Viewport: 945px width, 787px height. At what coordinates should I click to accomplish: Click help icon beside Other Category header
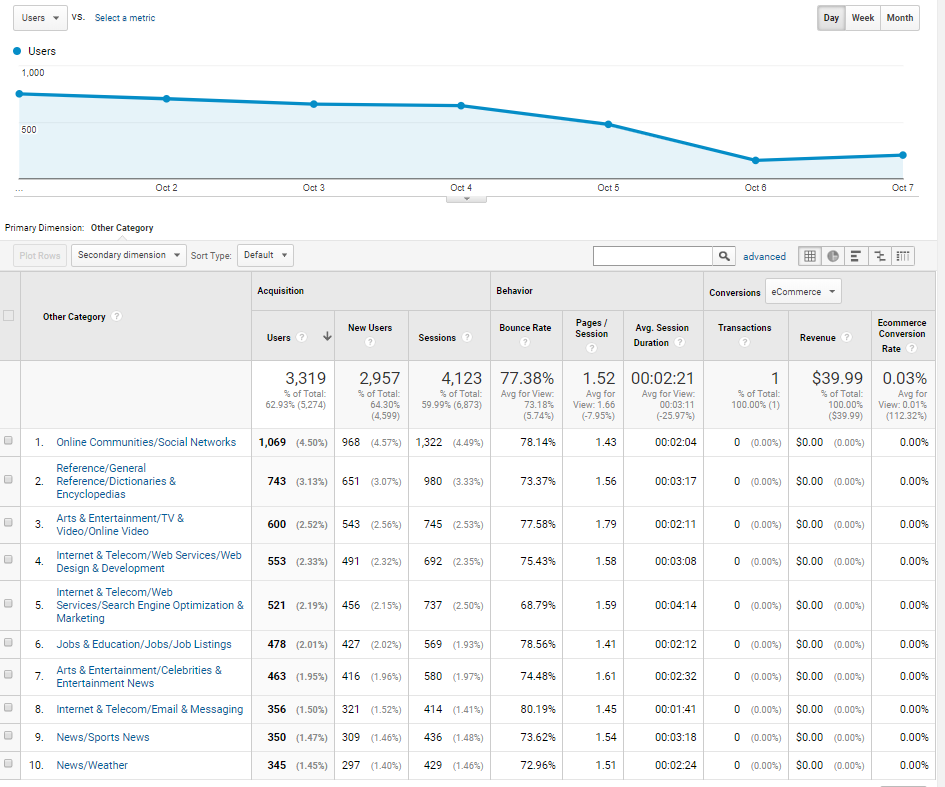click(x=117, y=317)
